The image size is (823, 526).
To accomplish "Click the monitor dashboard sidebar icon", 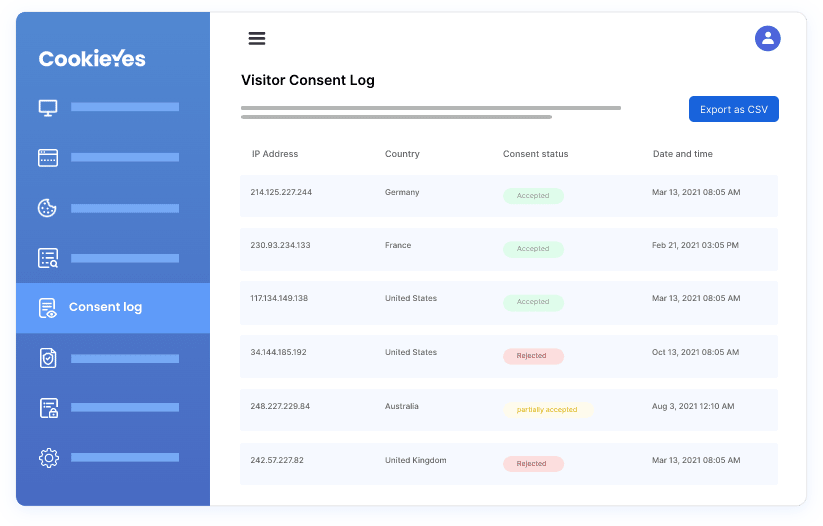I will pos(48,108).
